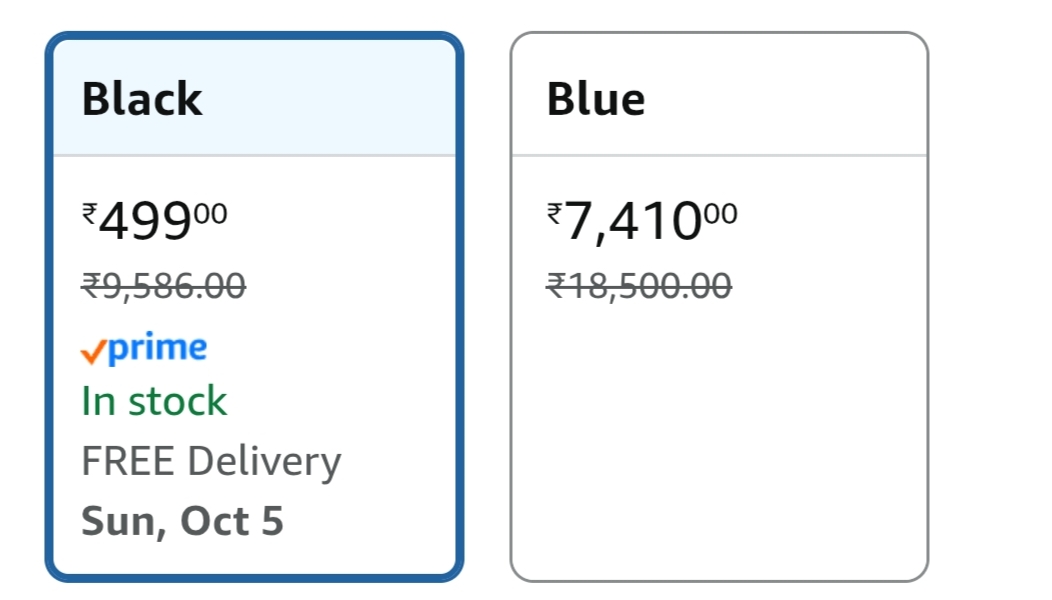This screenshot has width=1052, height=600.
Task: Click the rupee symbol before 499
Action: coord(89,213)
